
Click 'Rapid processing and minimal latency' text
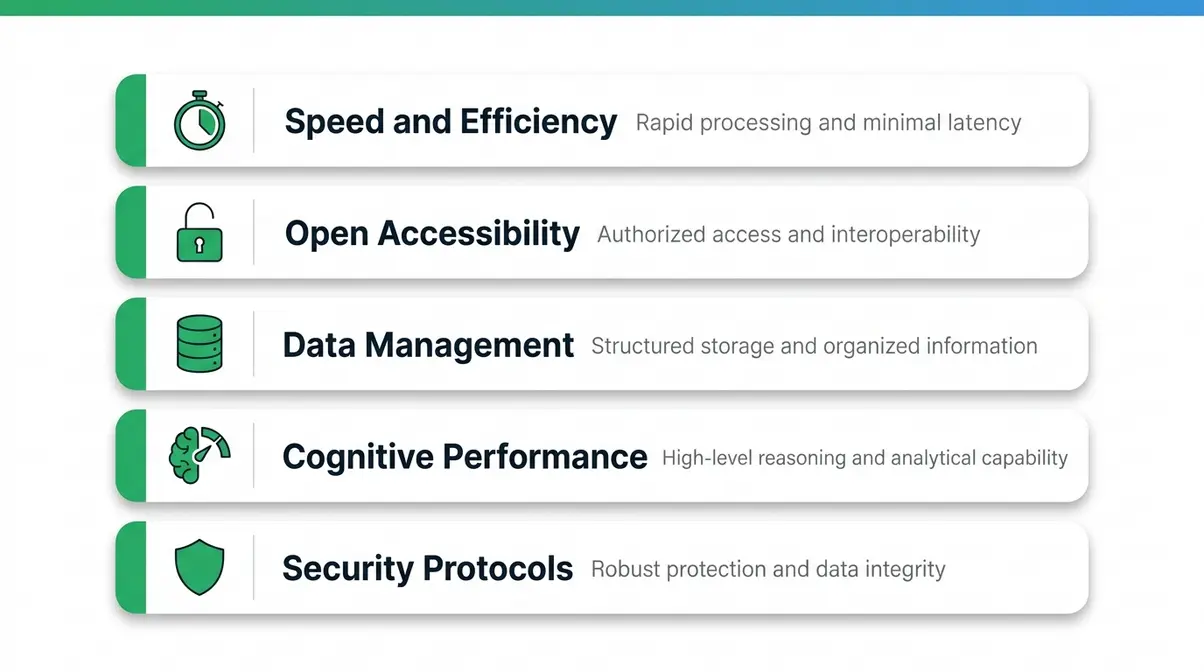coord(829,123)
